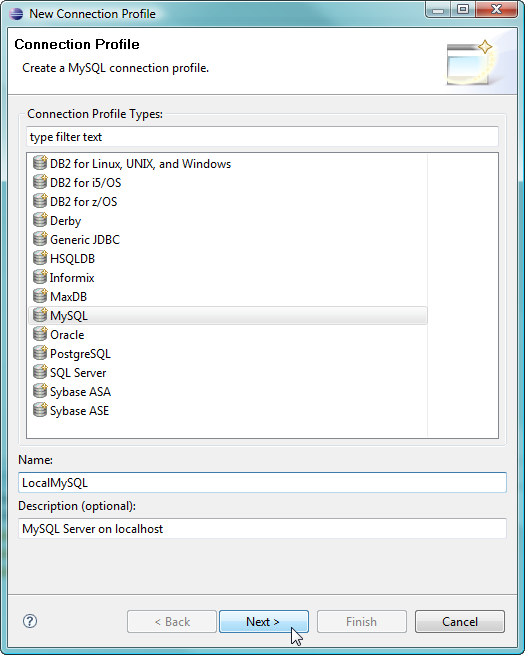Click the MySQL database icon
Image resolution: width=525 pixels, height=655 pixels.
click(40, 315)
